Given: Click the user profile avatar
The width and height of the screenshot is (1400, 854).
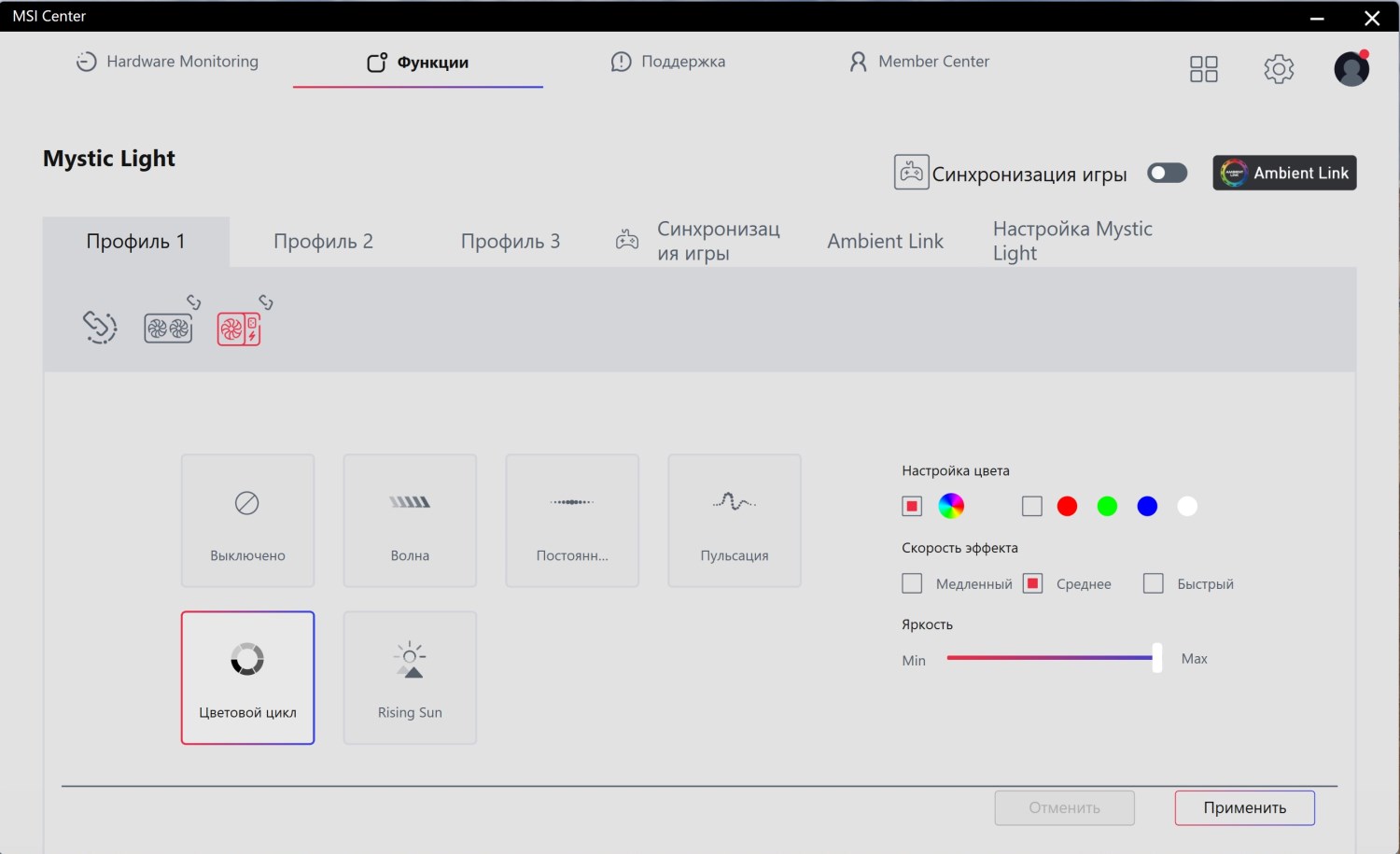Looking at the screenshot, I should 1351,69.
